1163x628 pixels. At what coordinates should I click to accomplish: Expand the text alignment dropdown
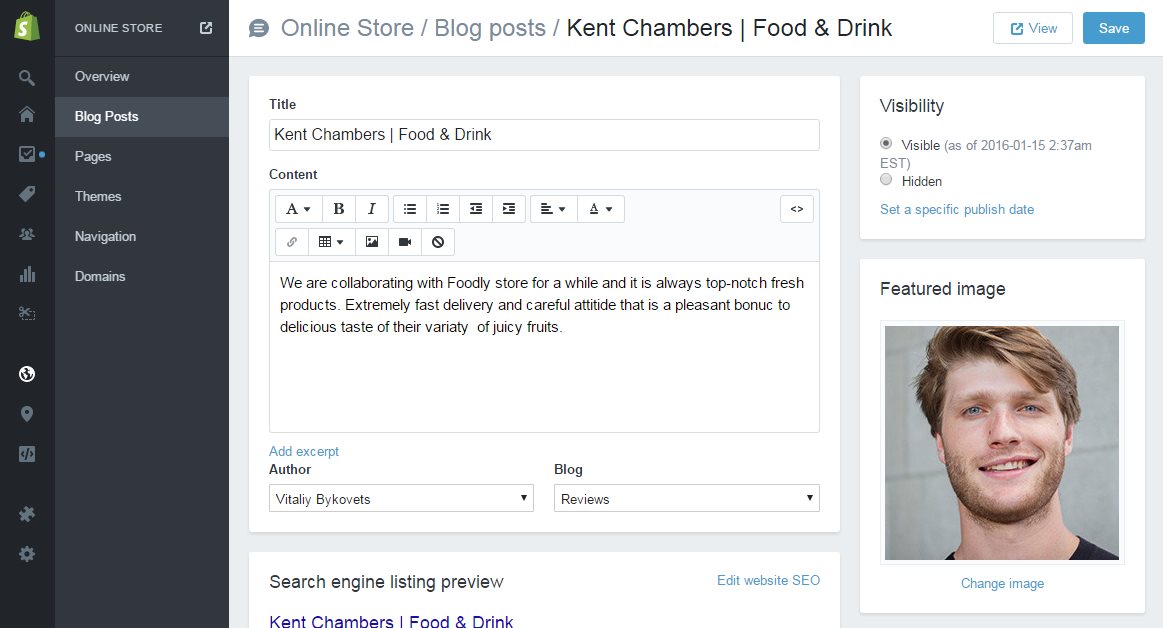coord(553,209)
